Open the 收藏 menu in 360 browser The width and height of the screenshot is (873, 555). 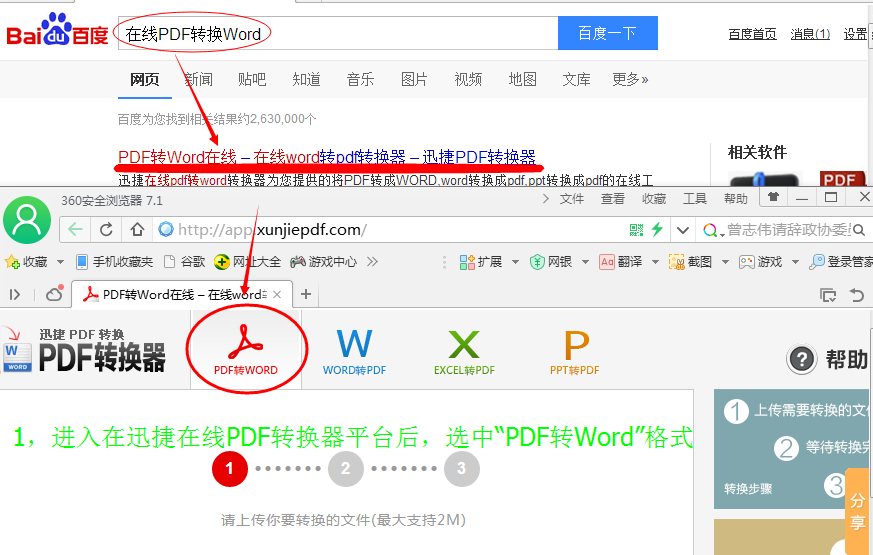click(x=654, y=199)
